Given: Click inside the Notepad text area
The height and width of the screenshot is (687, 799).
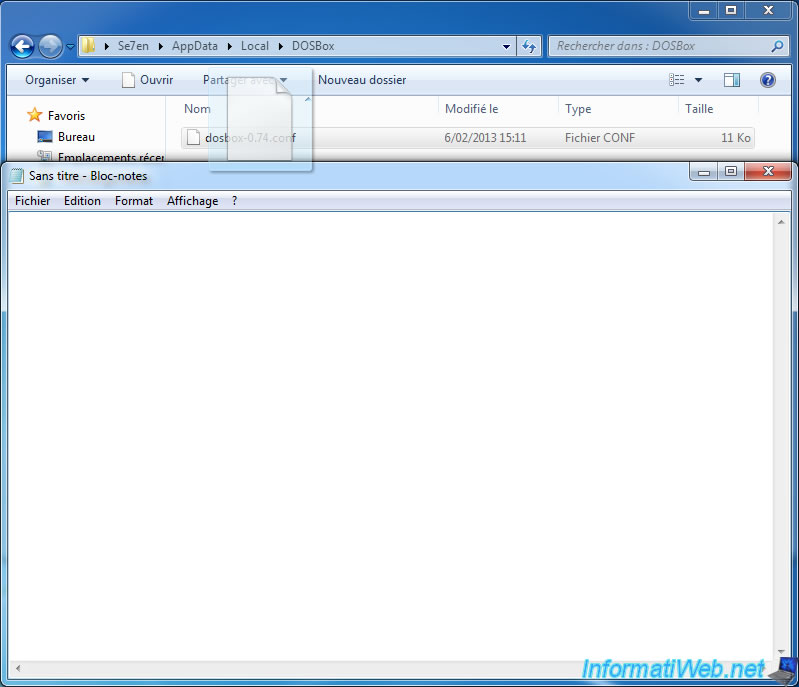Looking at the screenshot, I should (x=390, y=436).
